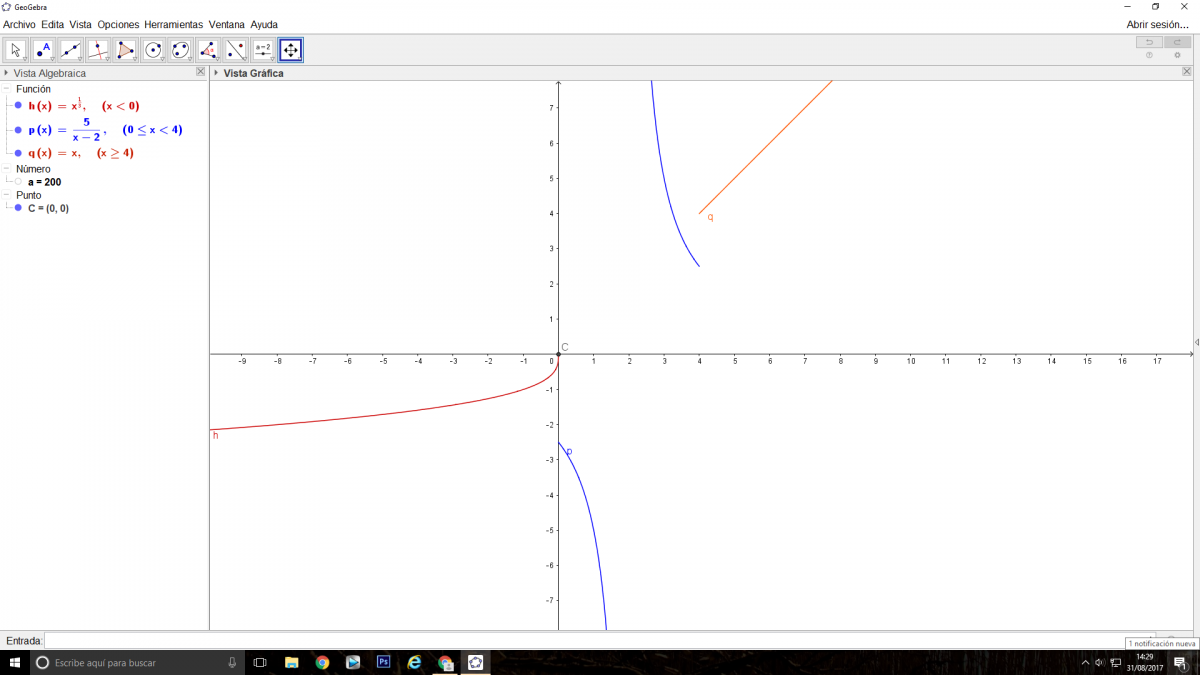This screenshot has height=675, width=1200.
Task: Collapse the Función tree group
Action: (x=7, y=89)
